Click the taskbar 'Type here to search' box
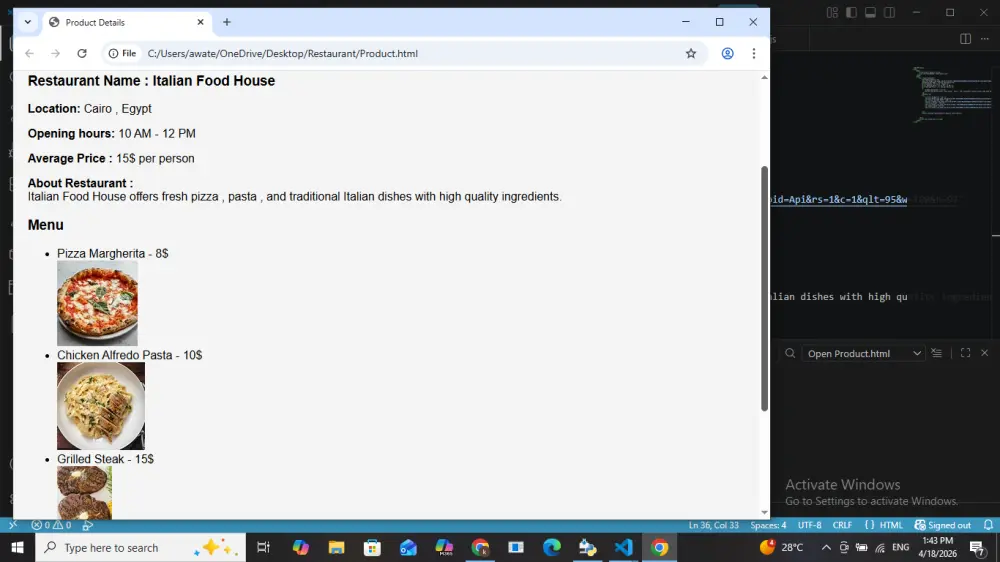This screenshot has width=1000, height=562. click(x=140, y=547)
